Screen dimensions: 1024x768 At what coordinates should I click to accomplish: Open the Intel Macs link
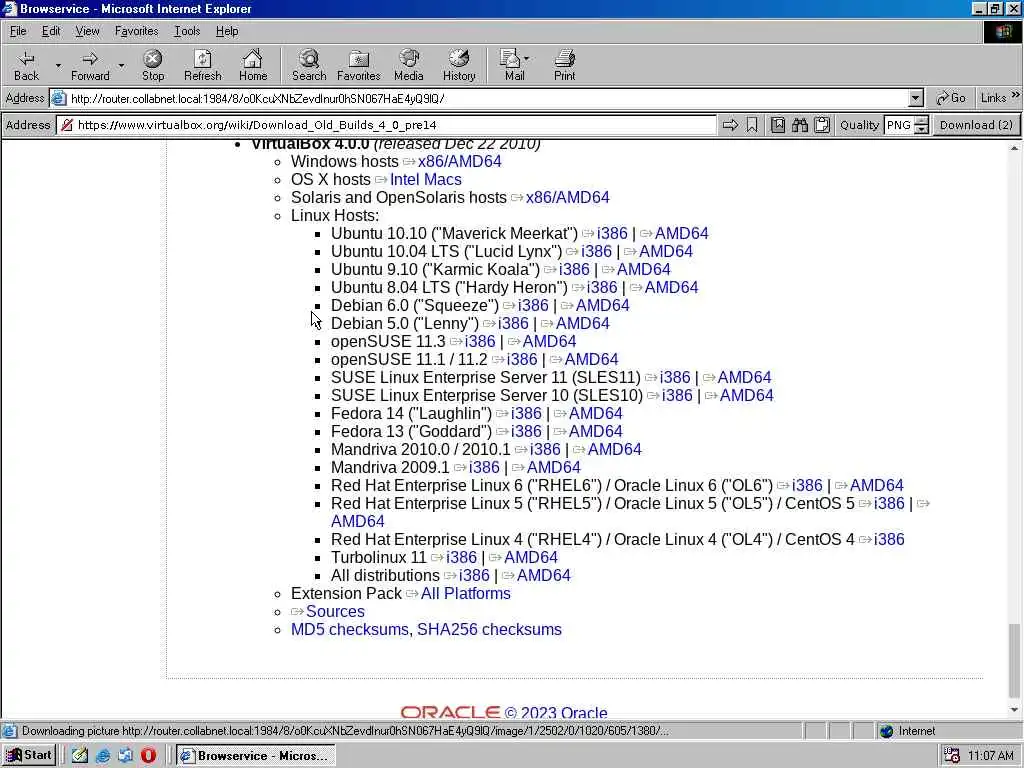coord(426,180)
